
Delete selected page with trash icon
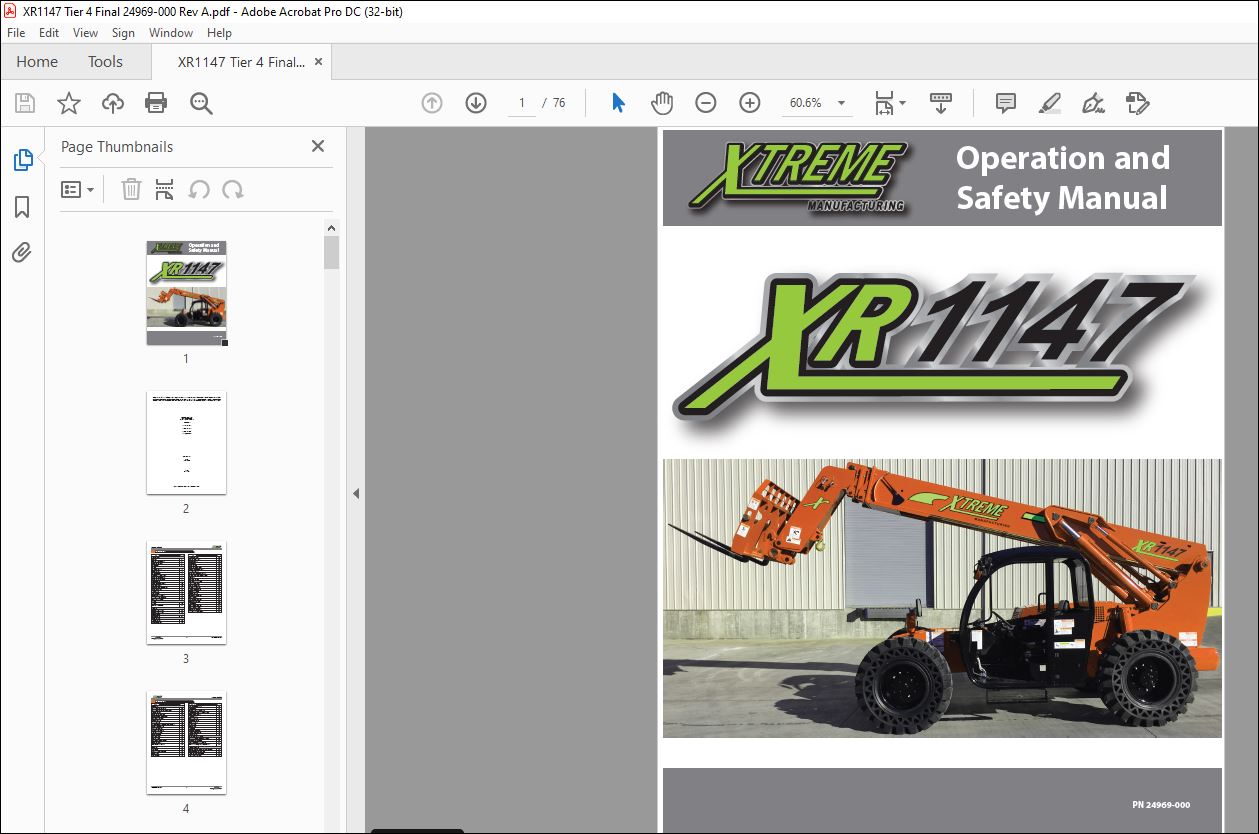click(131, 190)
